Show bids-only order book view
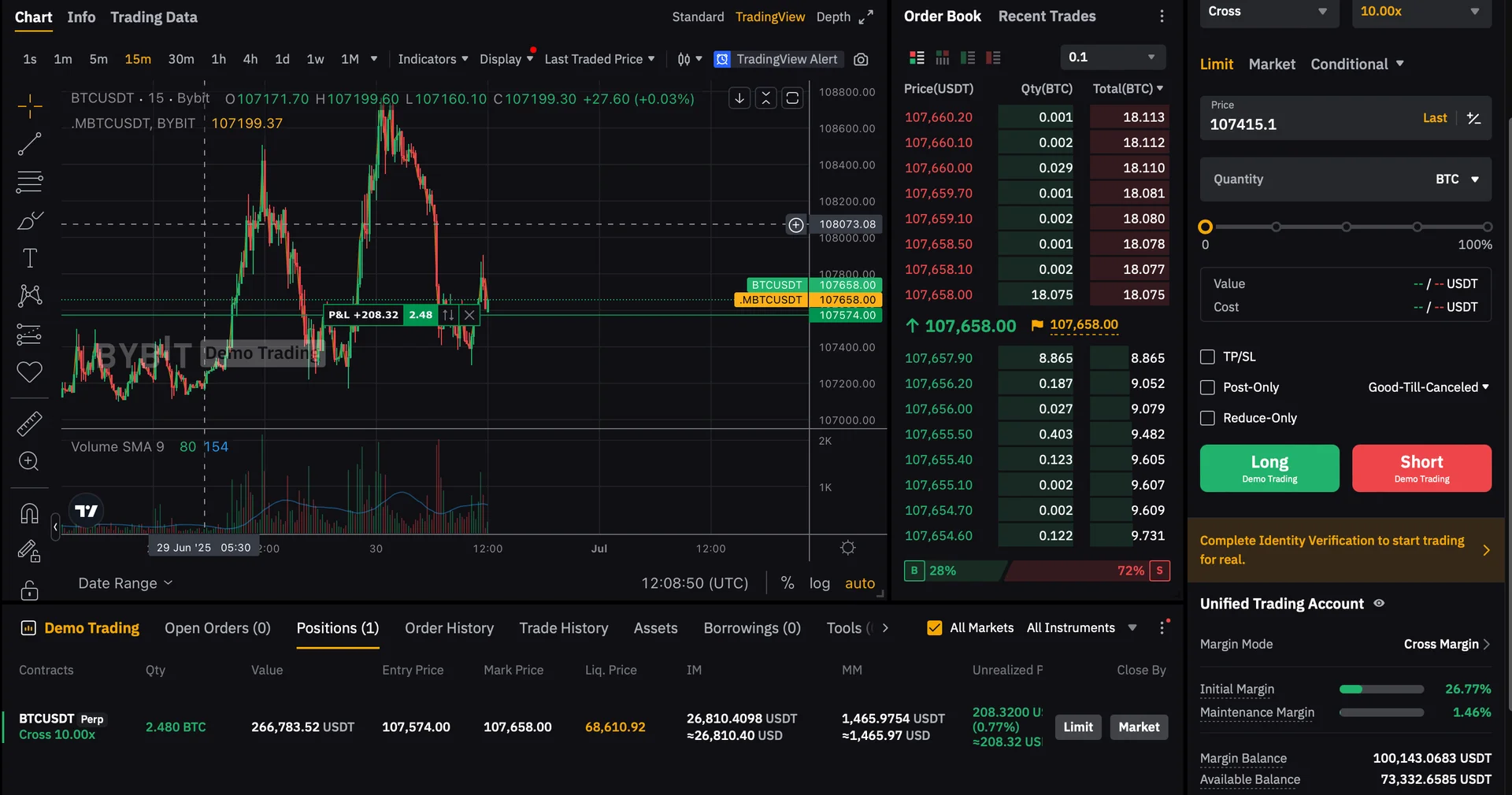This screenshot has height=795, width=1512. pos(968,57)
